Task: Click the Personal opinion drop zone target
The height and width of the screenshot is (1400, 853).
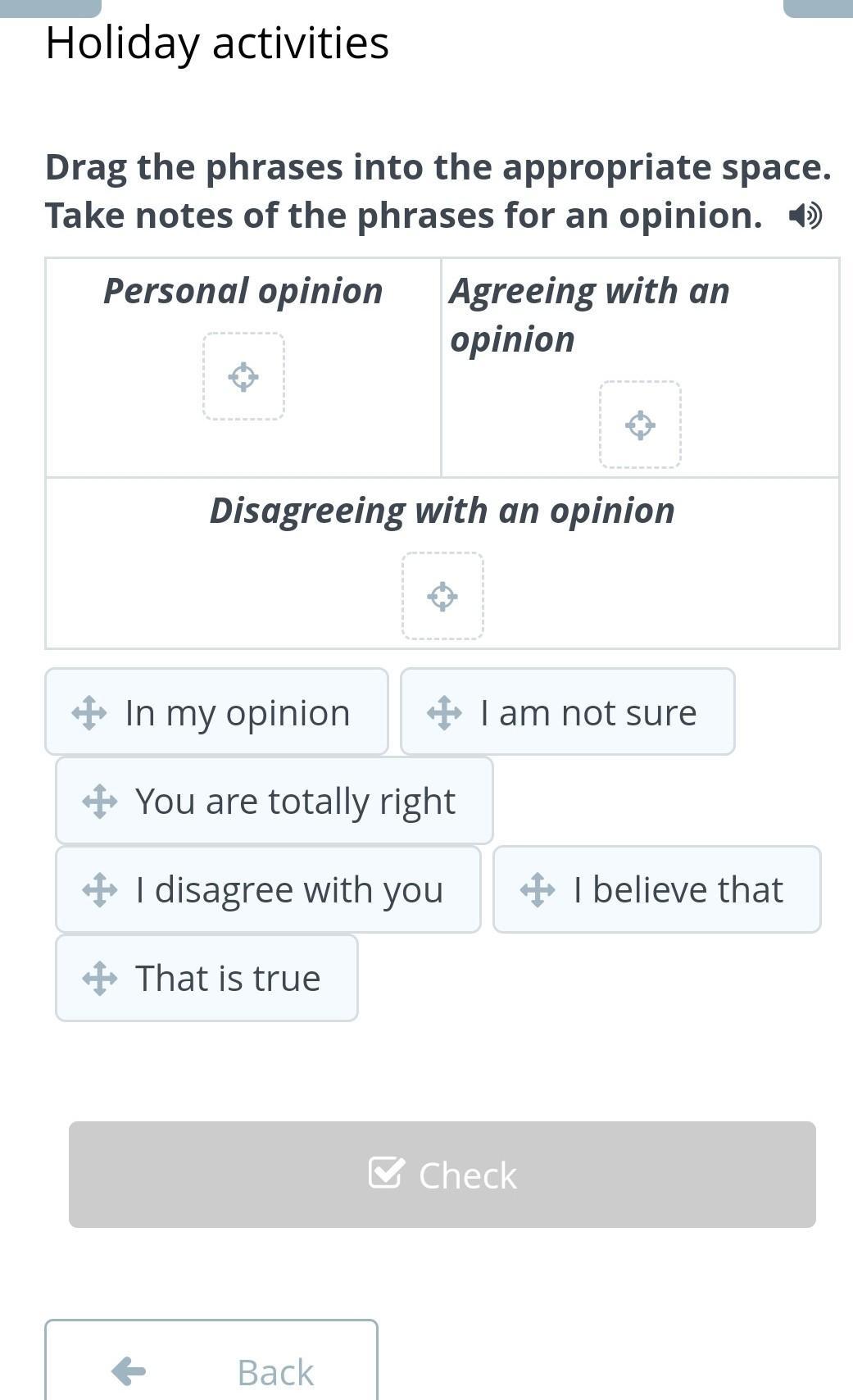Action: 243,376
